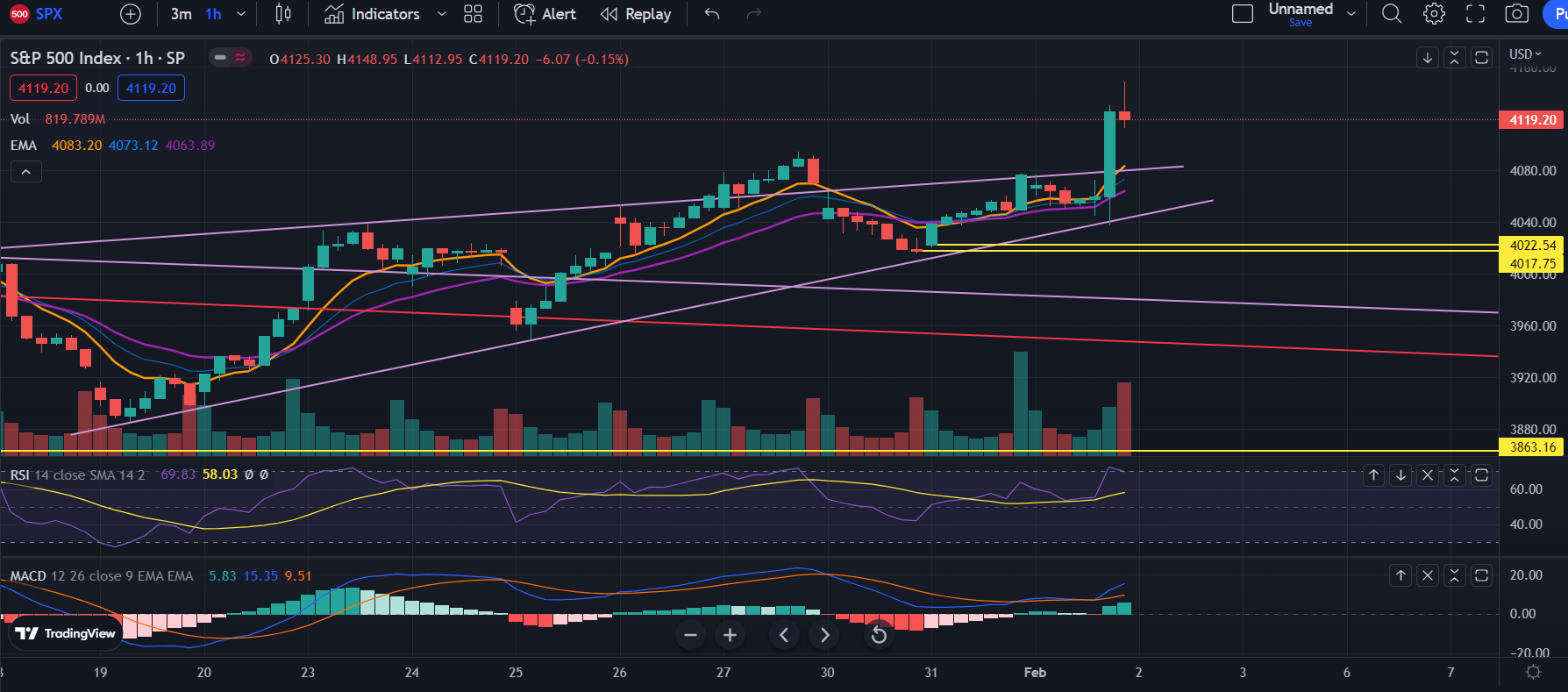Screen dimensions: 1568x692
Task: Toggle the red approximate-data indicator
Action: tap(240, 58)
